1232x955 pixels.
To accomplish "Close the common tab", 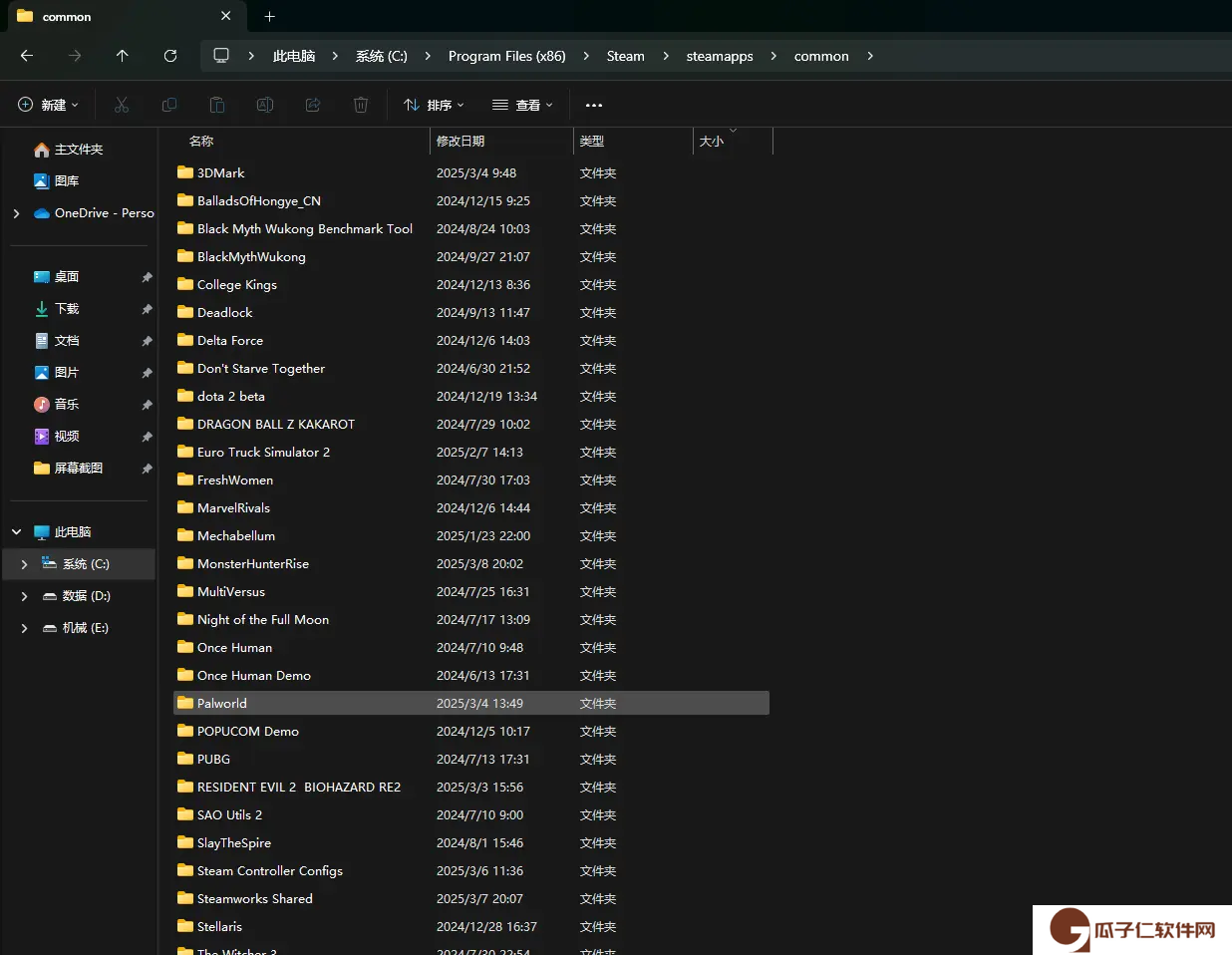I will (226, 16).
